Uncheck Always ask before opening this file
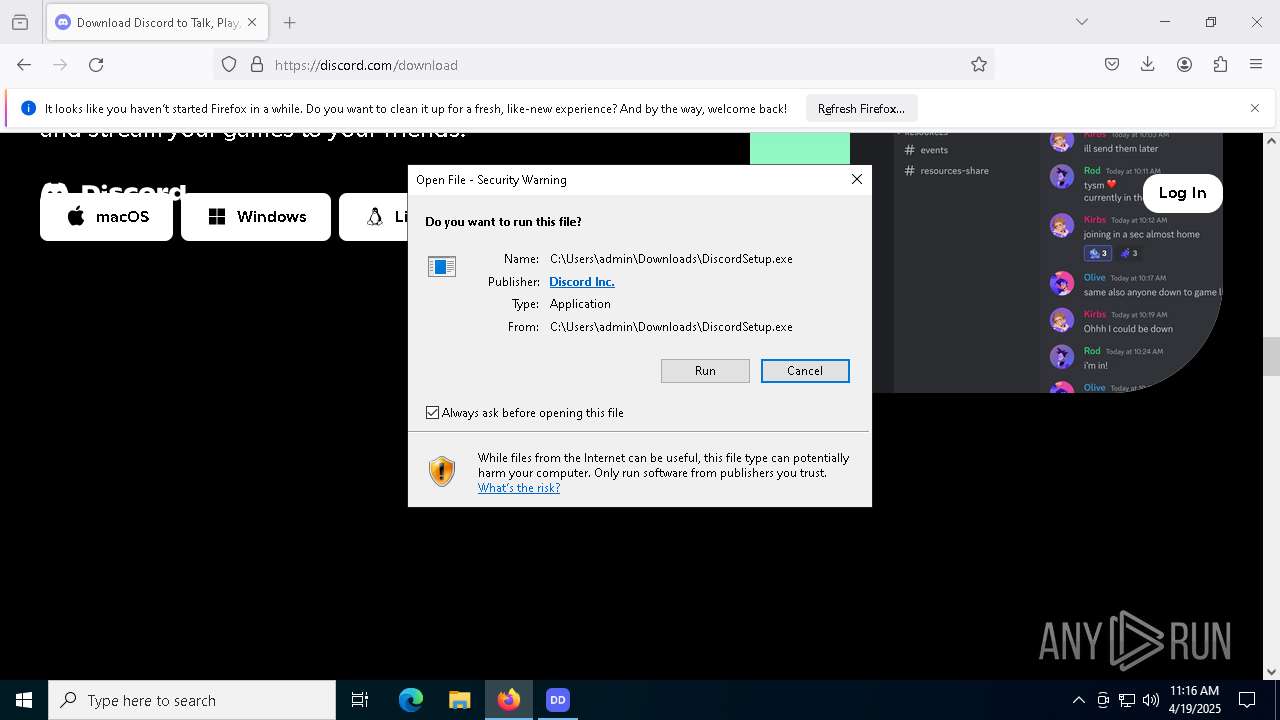The image size is (1280, 720). pos(432,413)
